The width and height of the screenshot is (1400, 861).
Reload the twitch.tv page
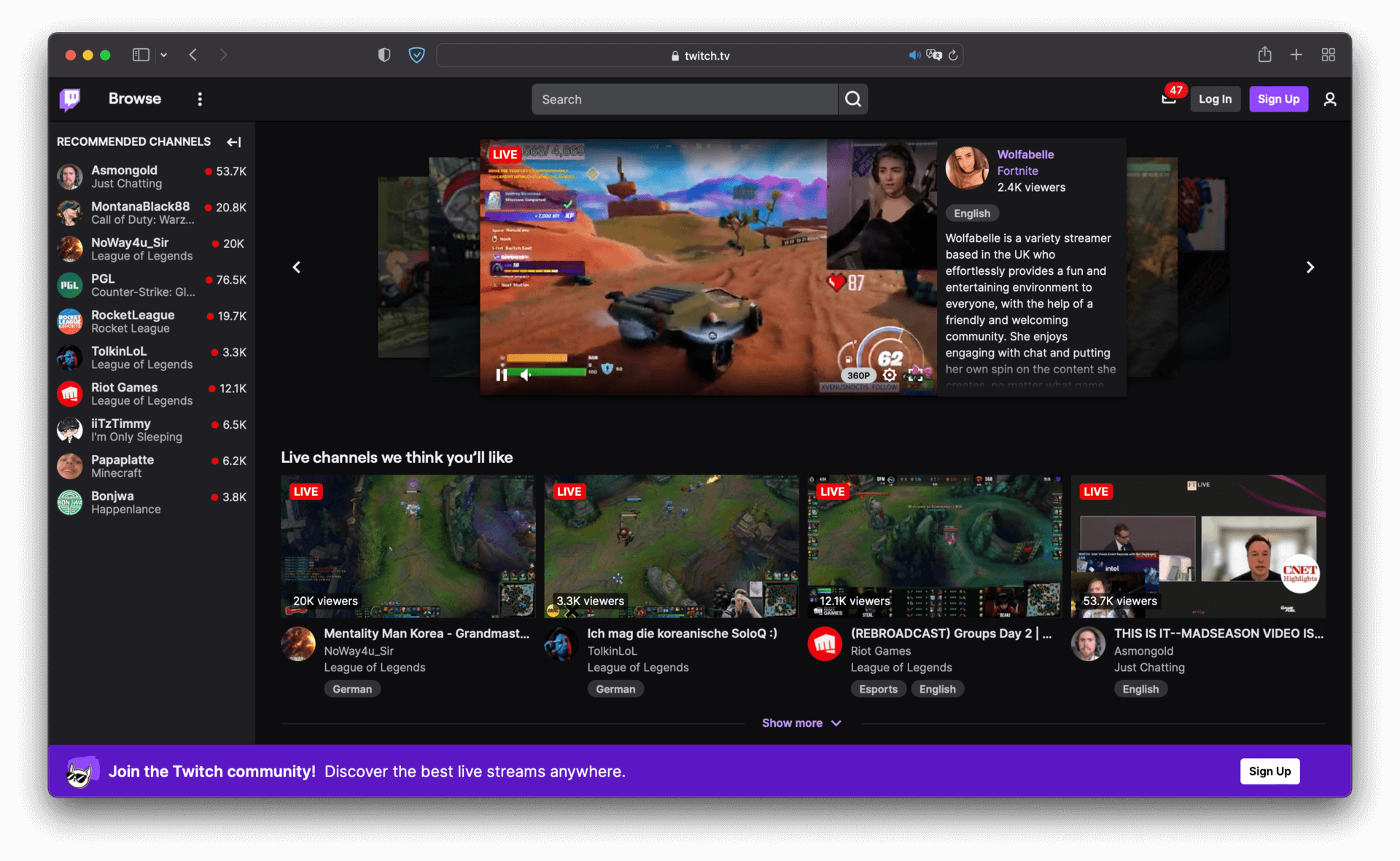[953, 55]
